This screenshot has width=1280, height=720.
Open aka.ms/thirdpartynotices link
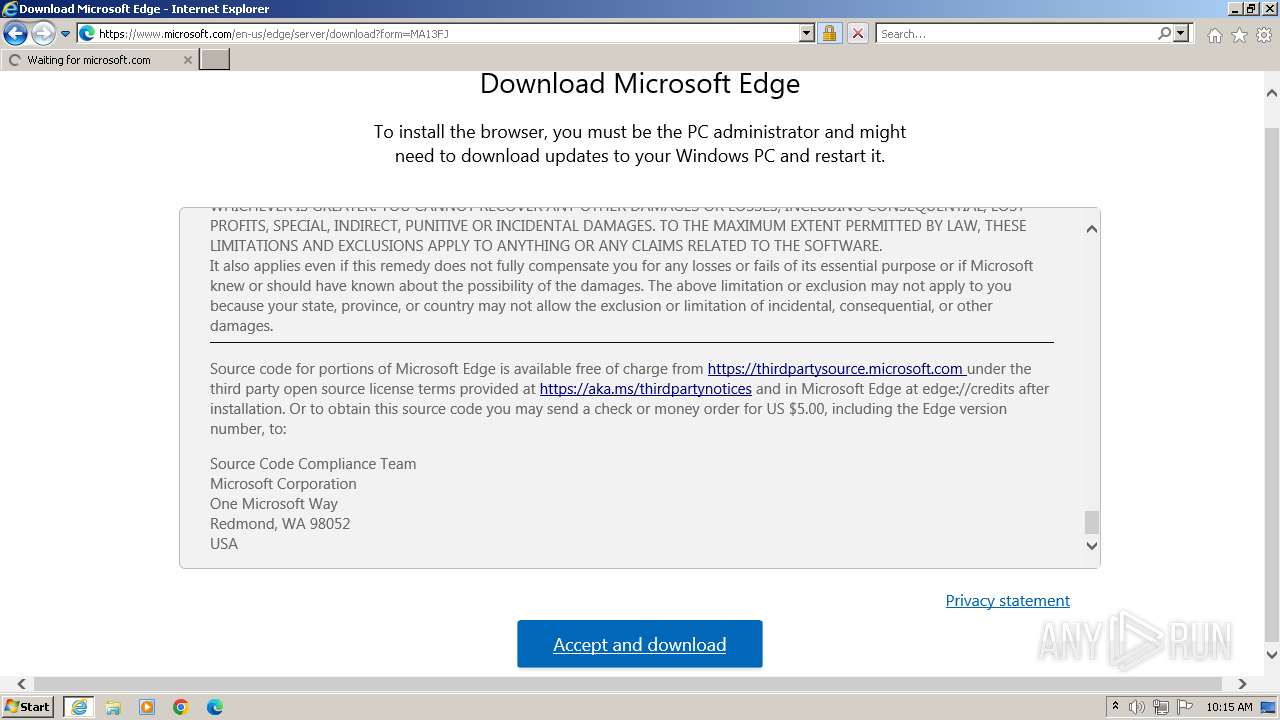click(x=646, y=389)
